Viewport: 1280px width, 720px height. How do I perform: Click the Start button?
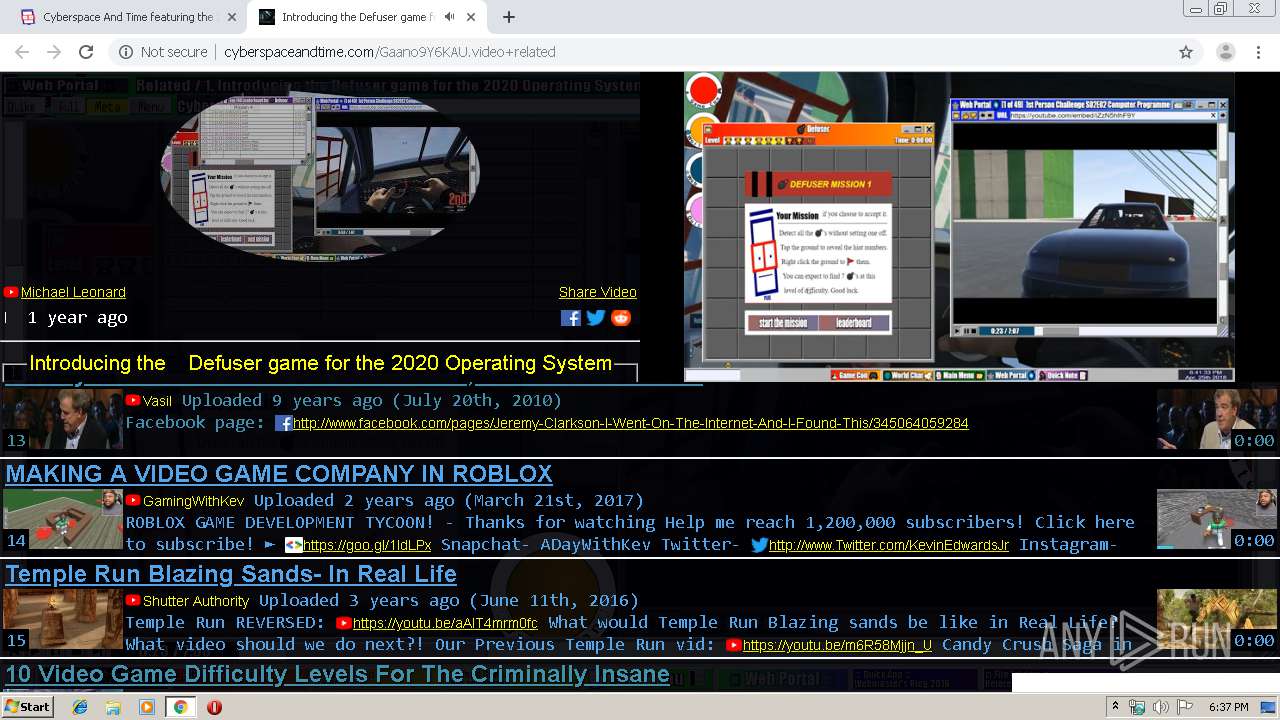pyautogui.click(x=27, y=707)
